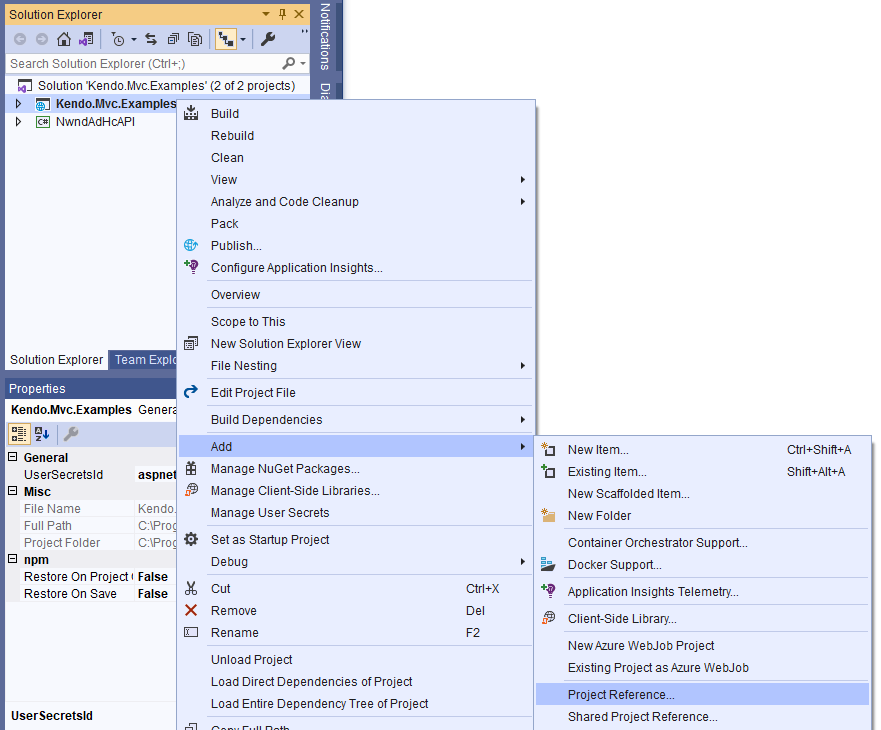Click the Sync with Active Document icon
881x730 pixels.
tap(151, 39)
